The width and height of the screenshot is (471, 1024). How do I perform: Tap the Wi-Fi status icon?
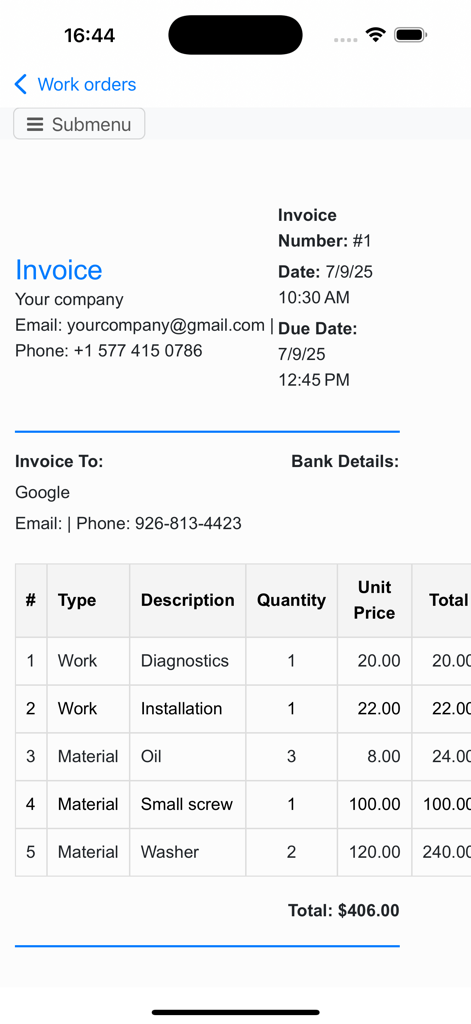click(376, 35)
